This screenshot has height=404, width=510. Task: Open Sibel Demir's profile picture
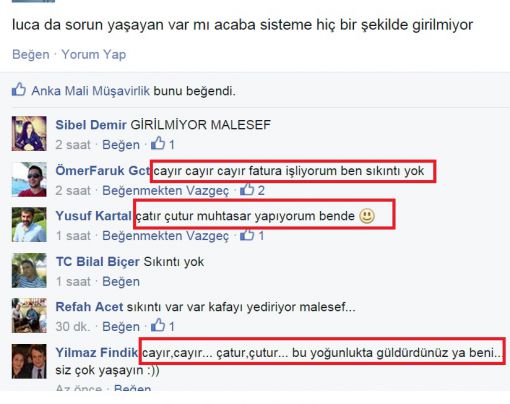pos(29,133)
